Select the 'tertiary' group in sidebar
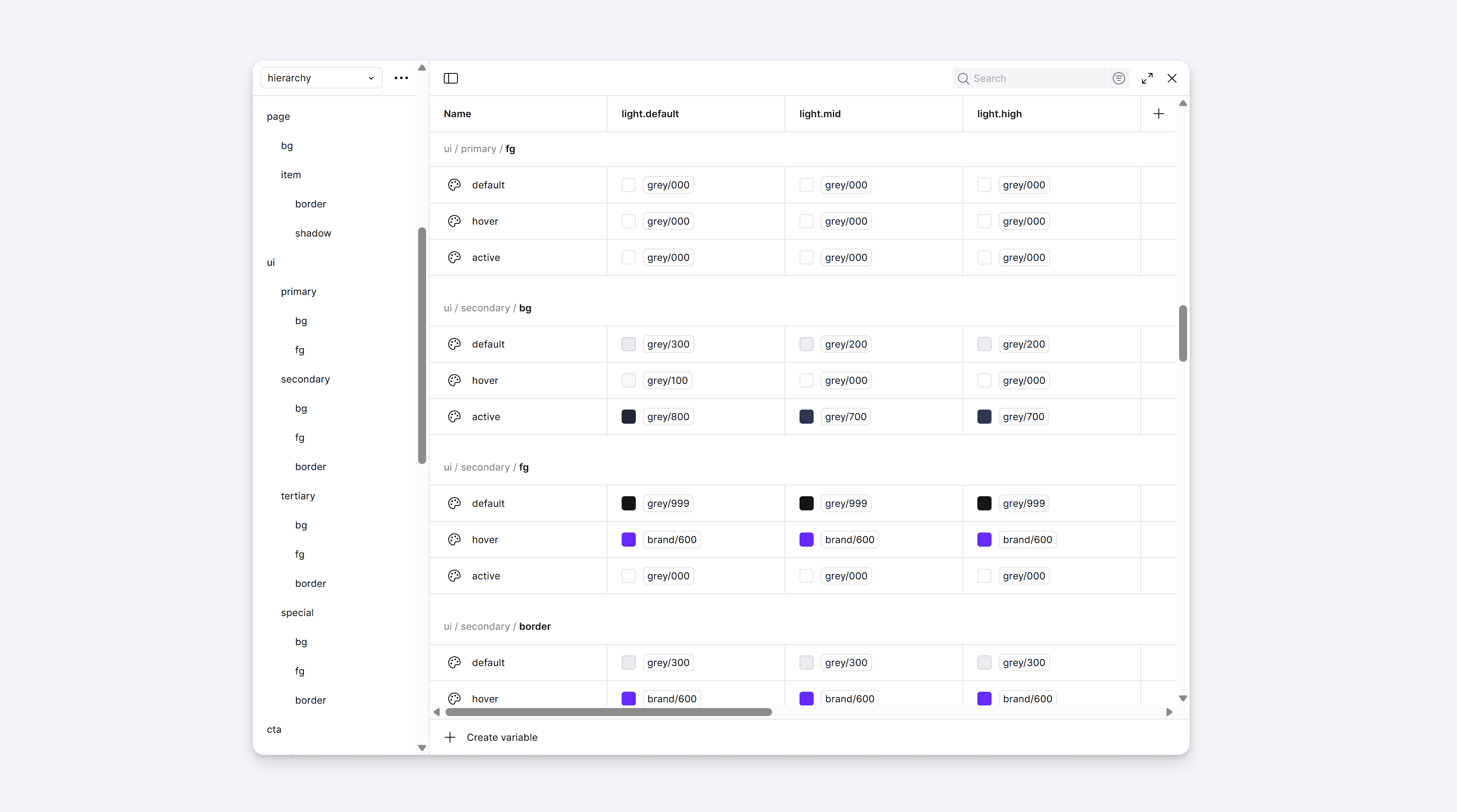 297,496
